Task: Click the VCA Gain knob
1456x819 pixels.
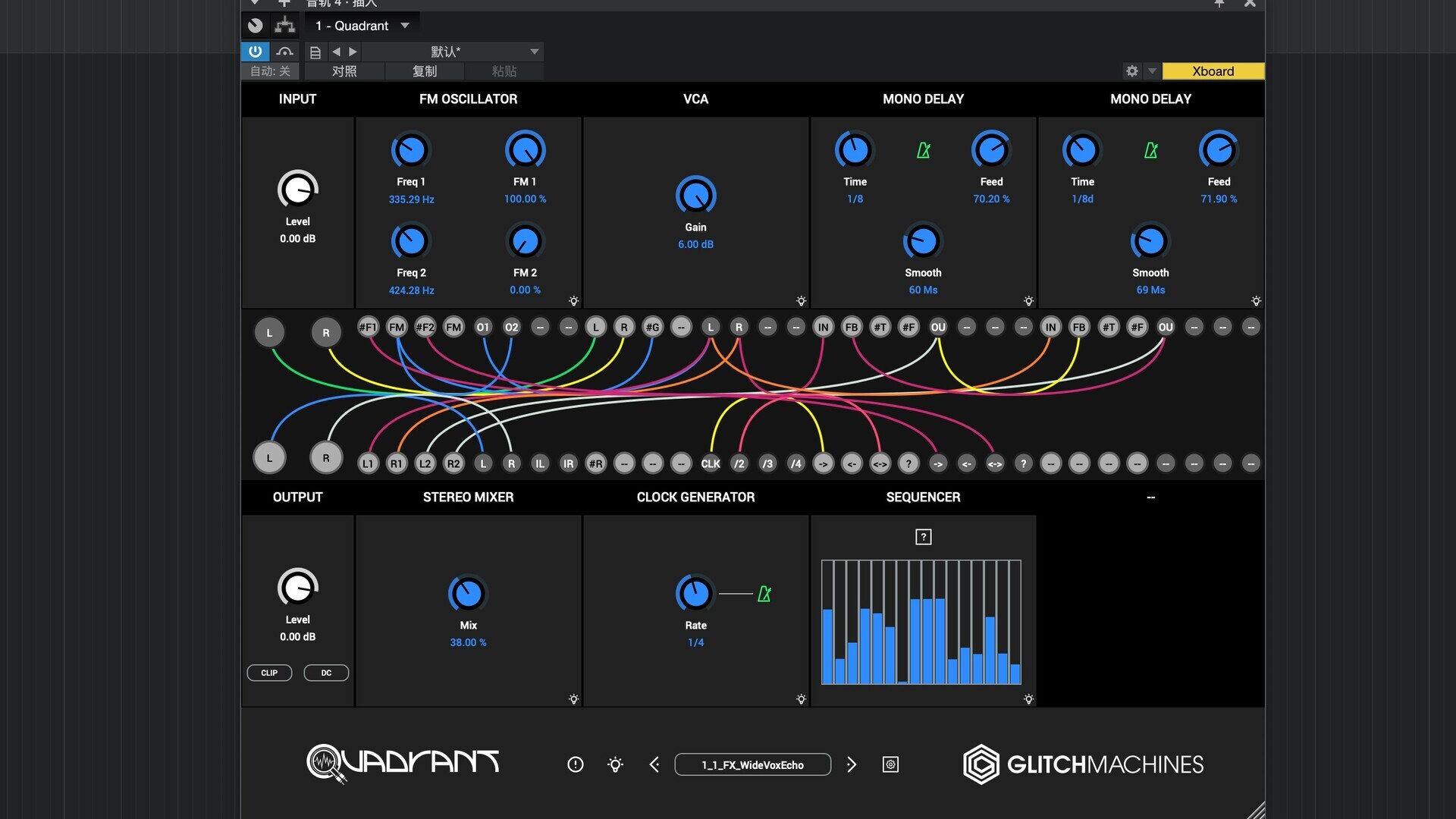Action: click(x=695, y=196)
